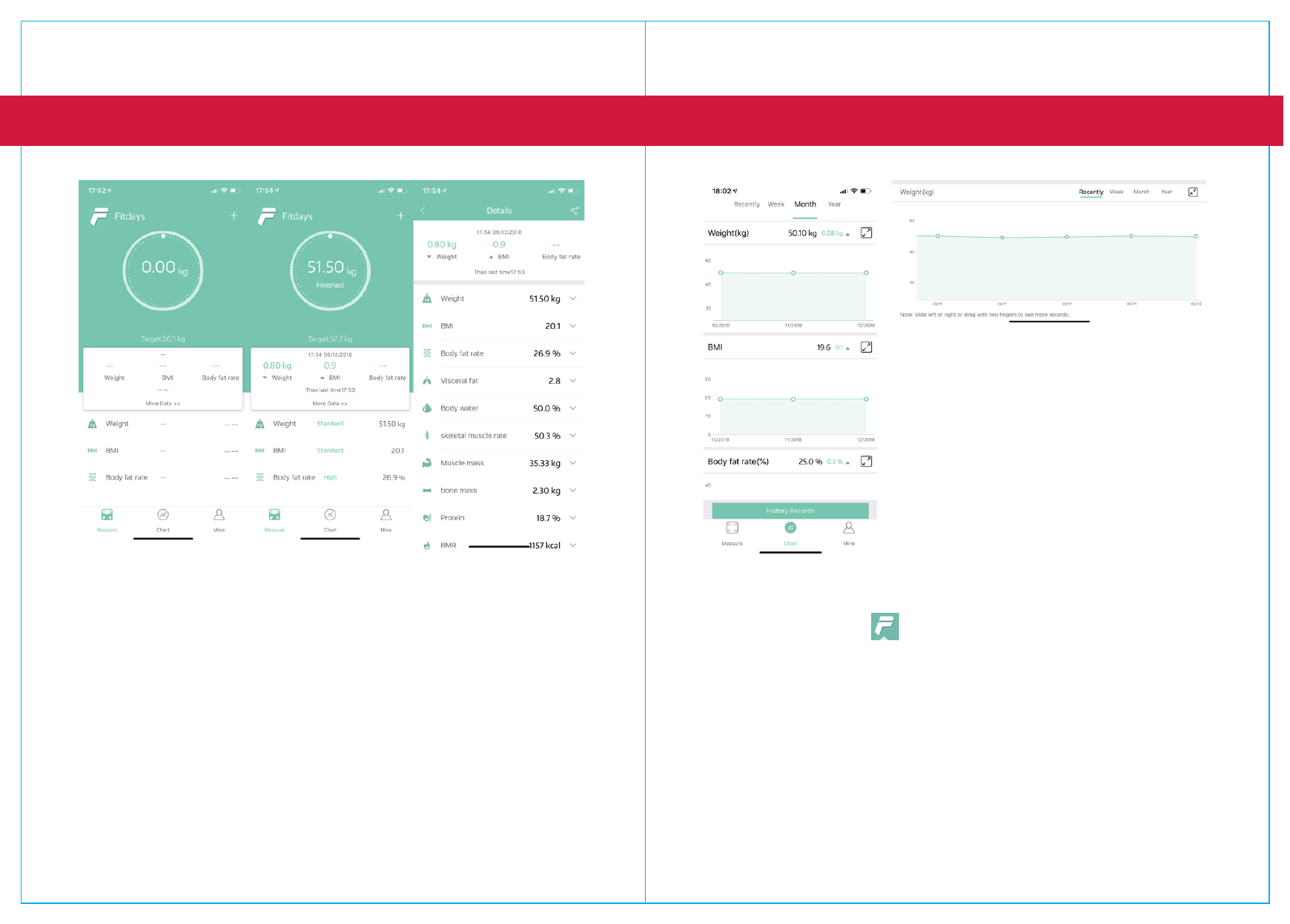Fullscreen the Weight(kg) monthly chart
Screen dimensions: 1290x924
866,233
